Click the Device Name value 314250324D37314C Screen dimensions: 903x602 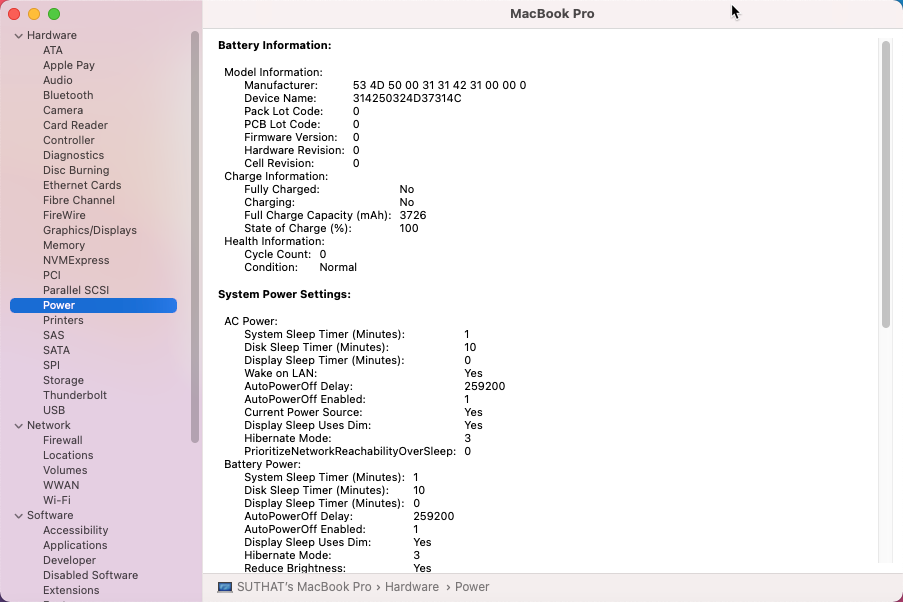(407, 98)
